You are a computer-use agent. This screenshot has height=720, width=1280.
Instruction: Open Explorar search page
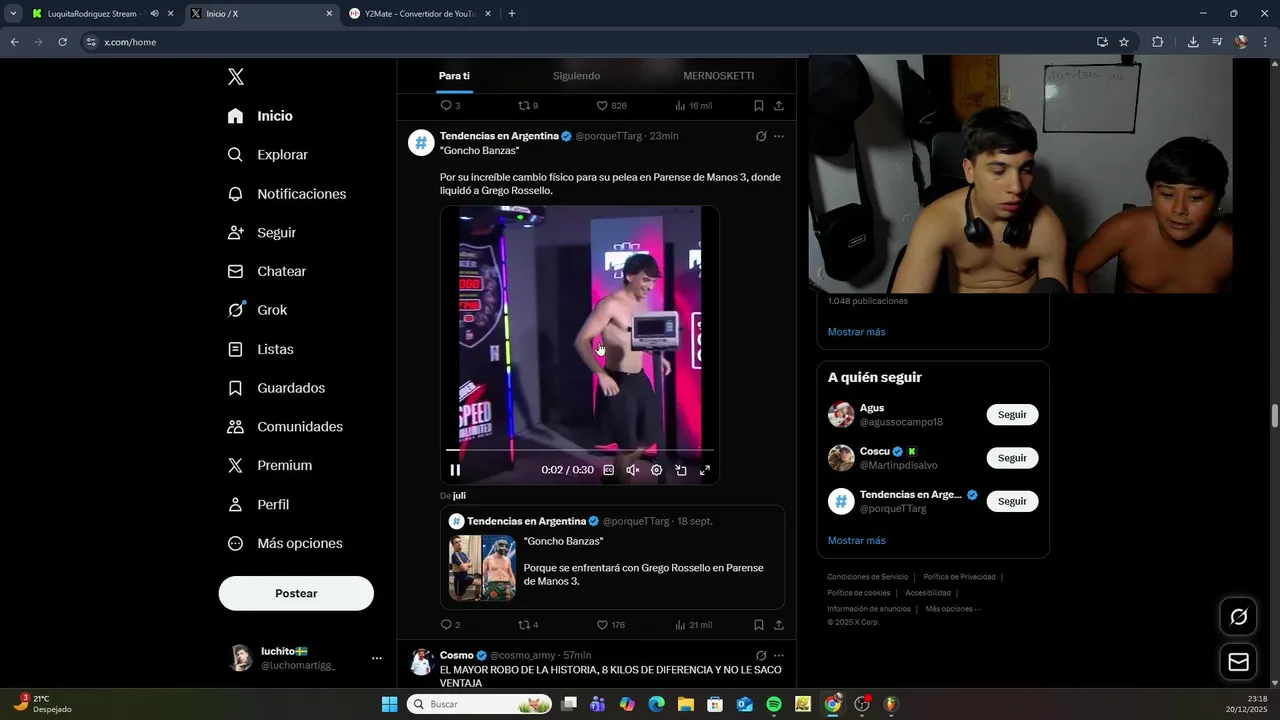[267, 155]
